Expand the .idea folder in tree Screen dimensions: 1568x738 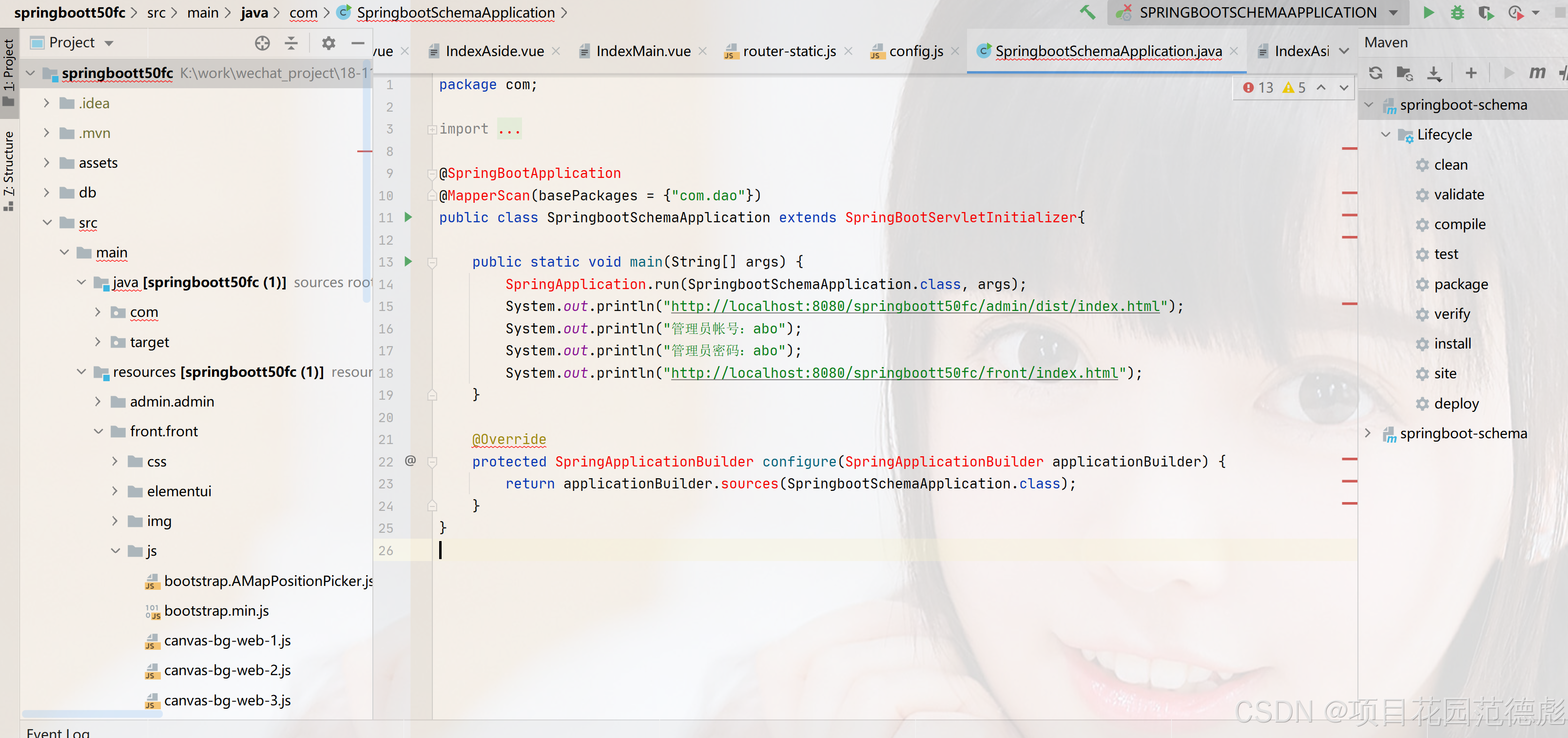pyautogui.click(x=46, y=103)
